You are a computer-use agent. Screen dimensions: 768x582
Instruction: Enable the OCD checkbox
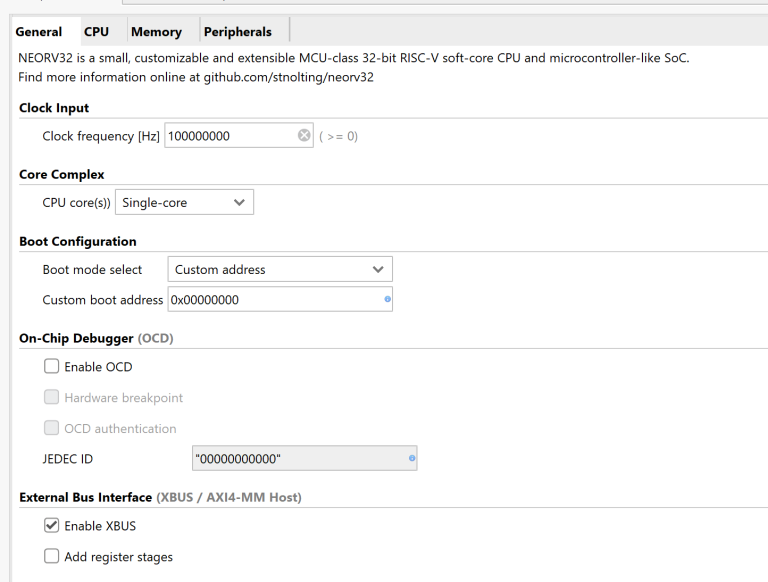coord(51,367)
